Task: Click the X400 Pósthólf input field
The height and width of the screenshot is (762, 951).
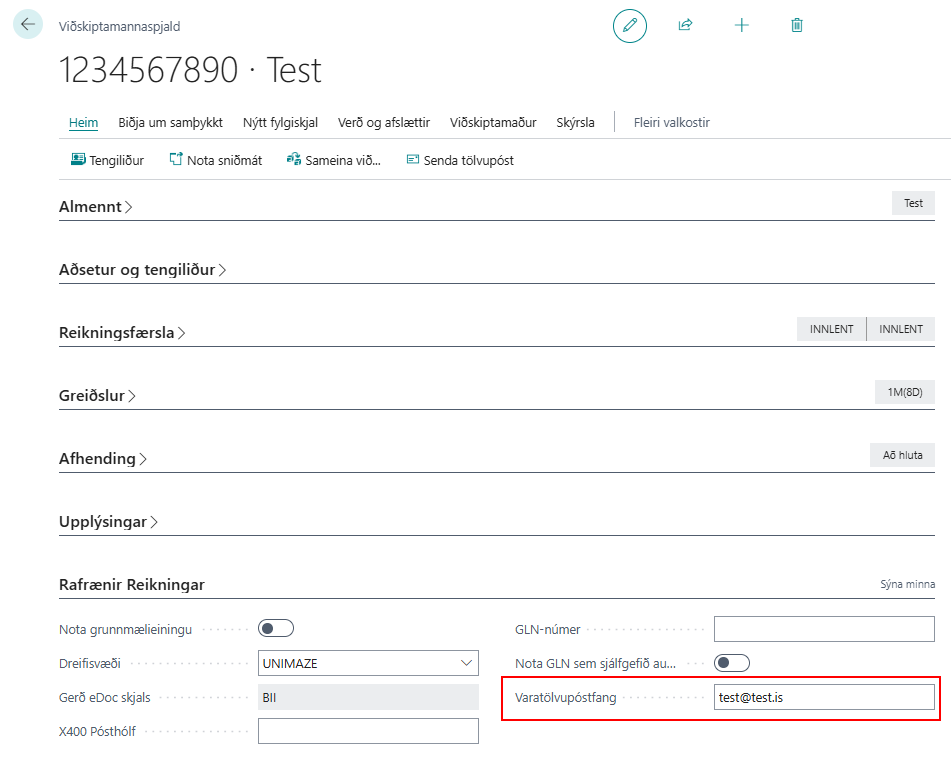Action: coord(368,731)
